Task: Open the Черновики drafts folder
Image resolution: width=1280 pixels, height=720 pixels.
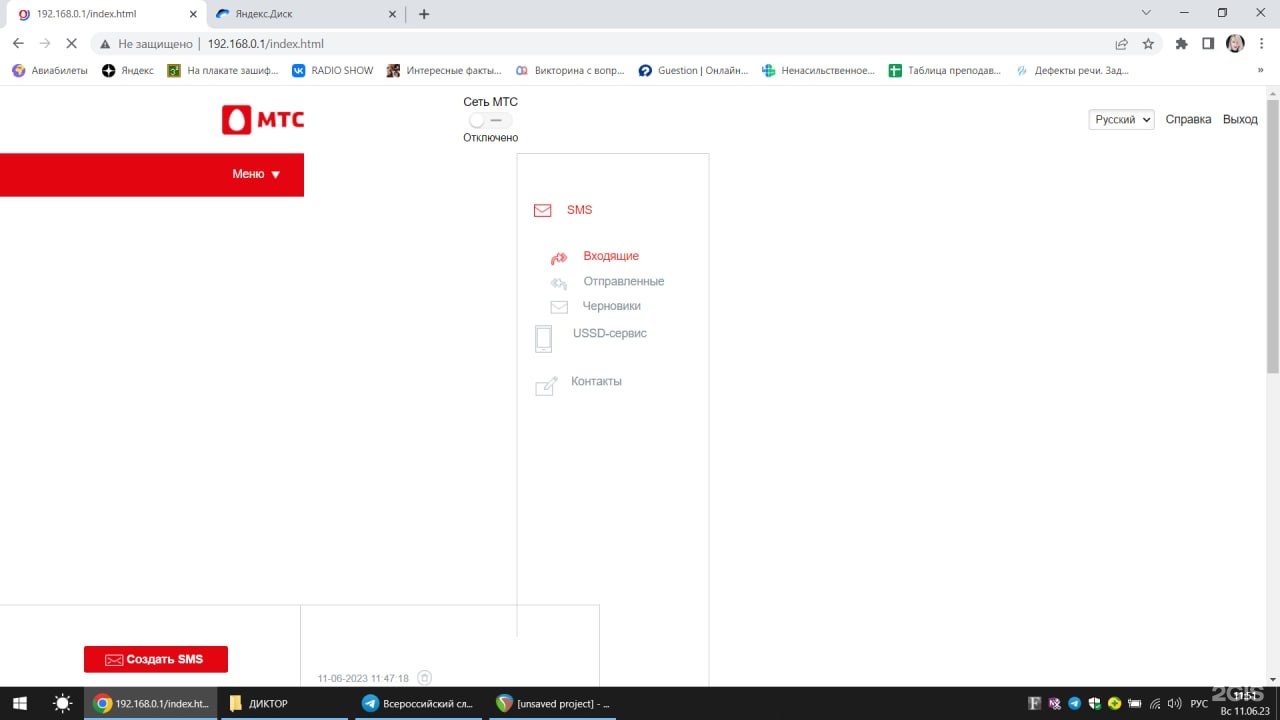Action: (612, 306)
